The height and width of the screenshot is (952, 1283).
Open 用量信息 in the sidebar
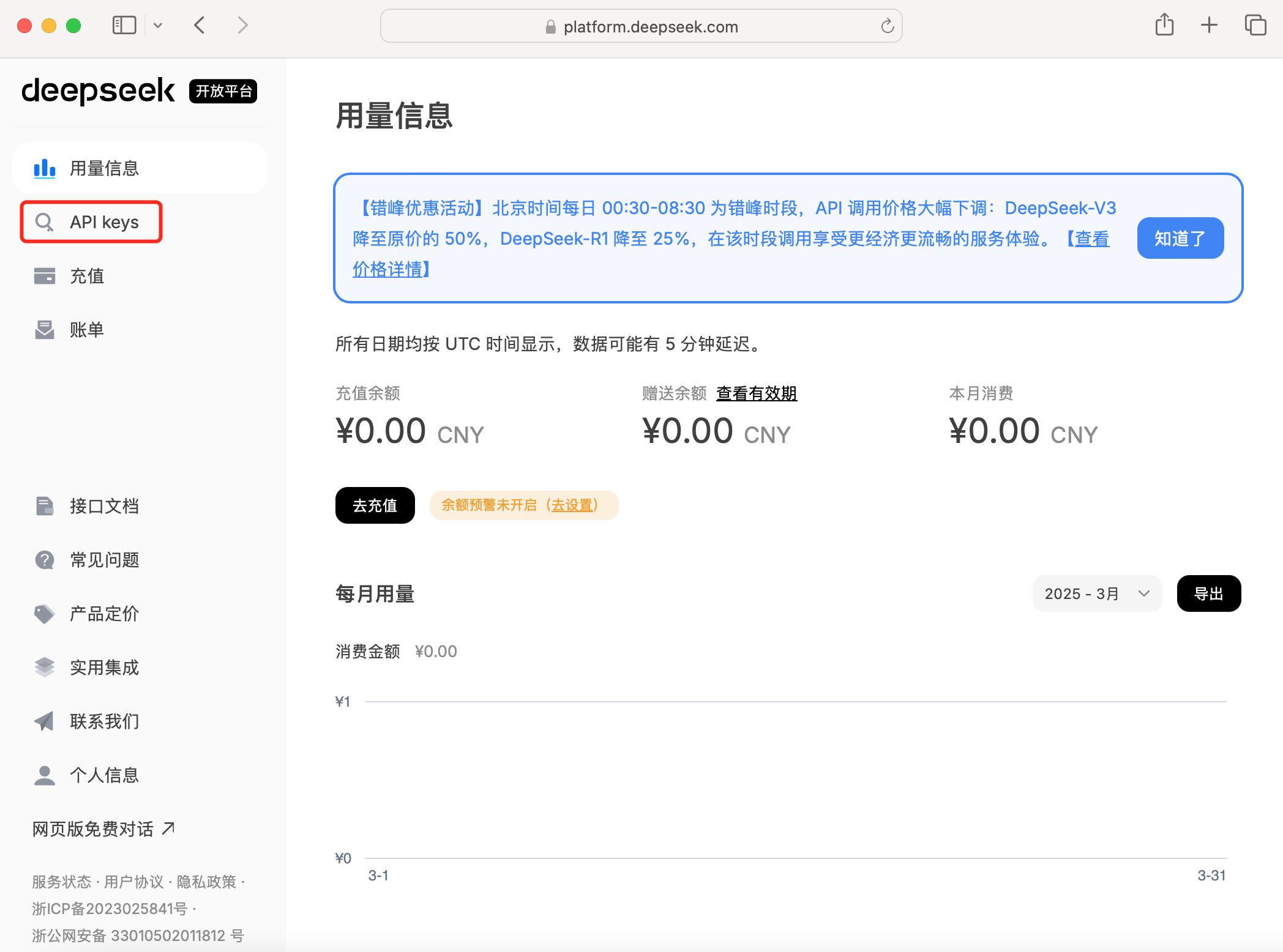click(140, 168)
